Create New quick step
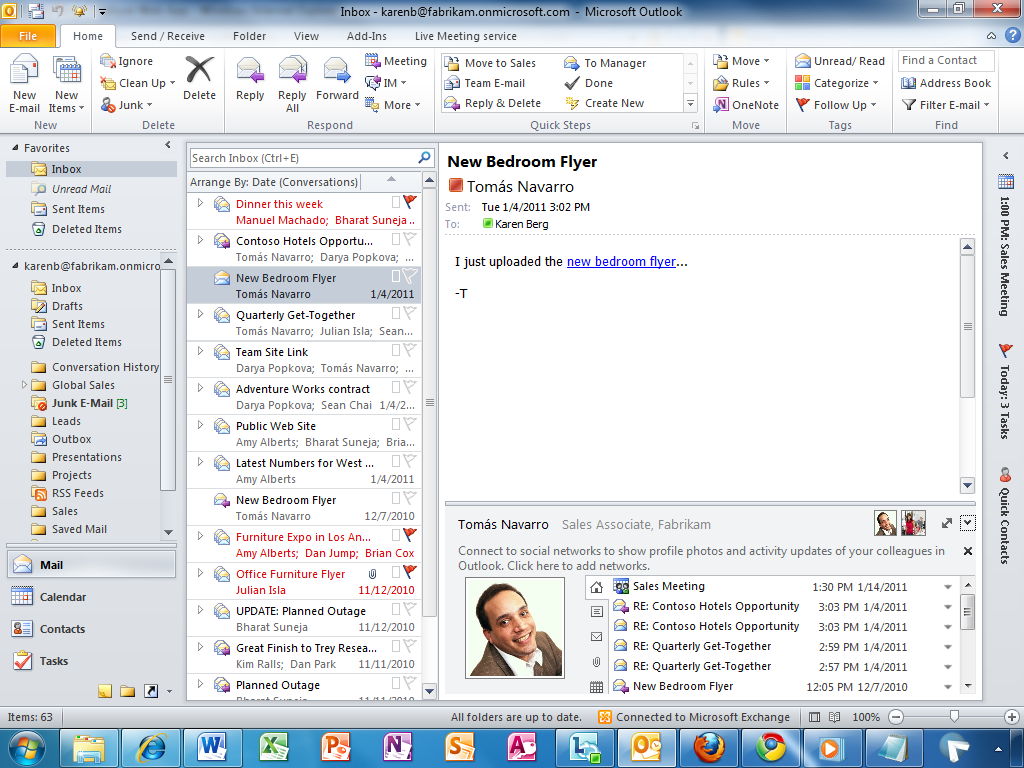Image resolution: width=1024 pixels, height=768 pixels. [605, 103]
